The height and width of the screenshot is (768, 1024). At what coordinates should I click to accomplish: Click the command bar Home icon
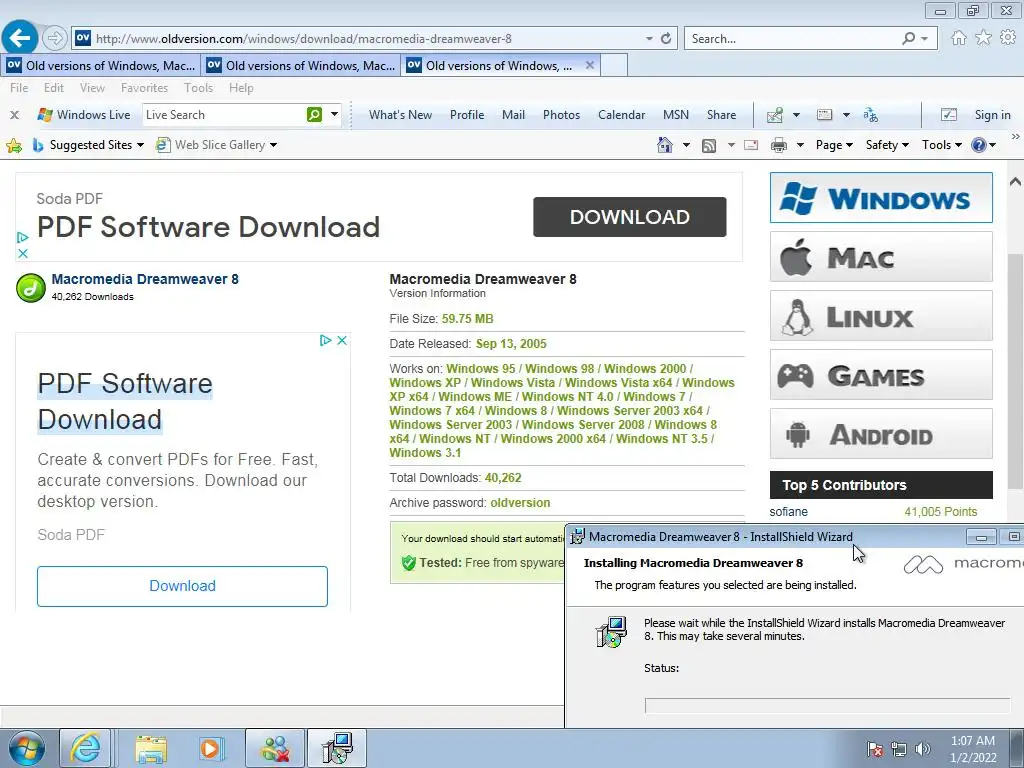pos(665,145)
